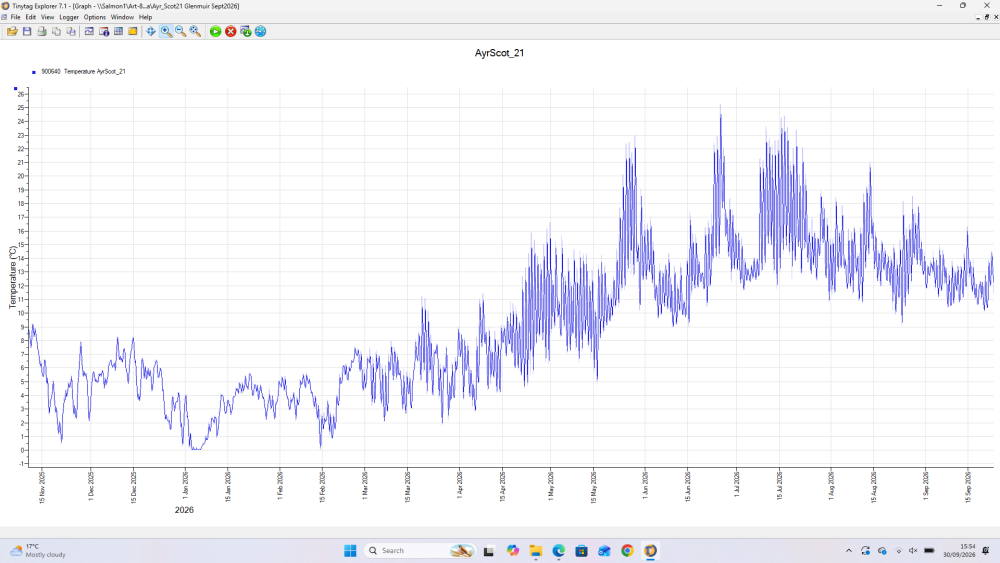Viewport: 1000px width, 563px height.
Task: Click the Open file folder icon
Action: [x=12, y=31]
